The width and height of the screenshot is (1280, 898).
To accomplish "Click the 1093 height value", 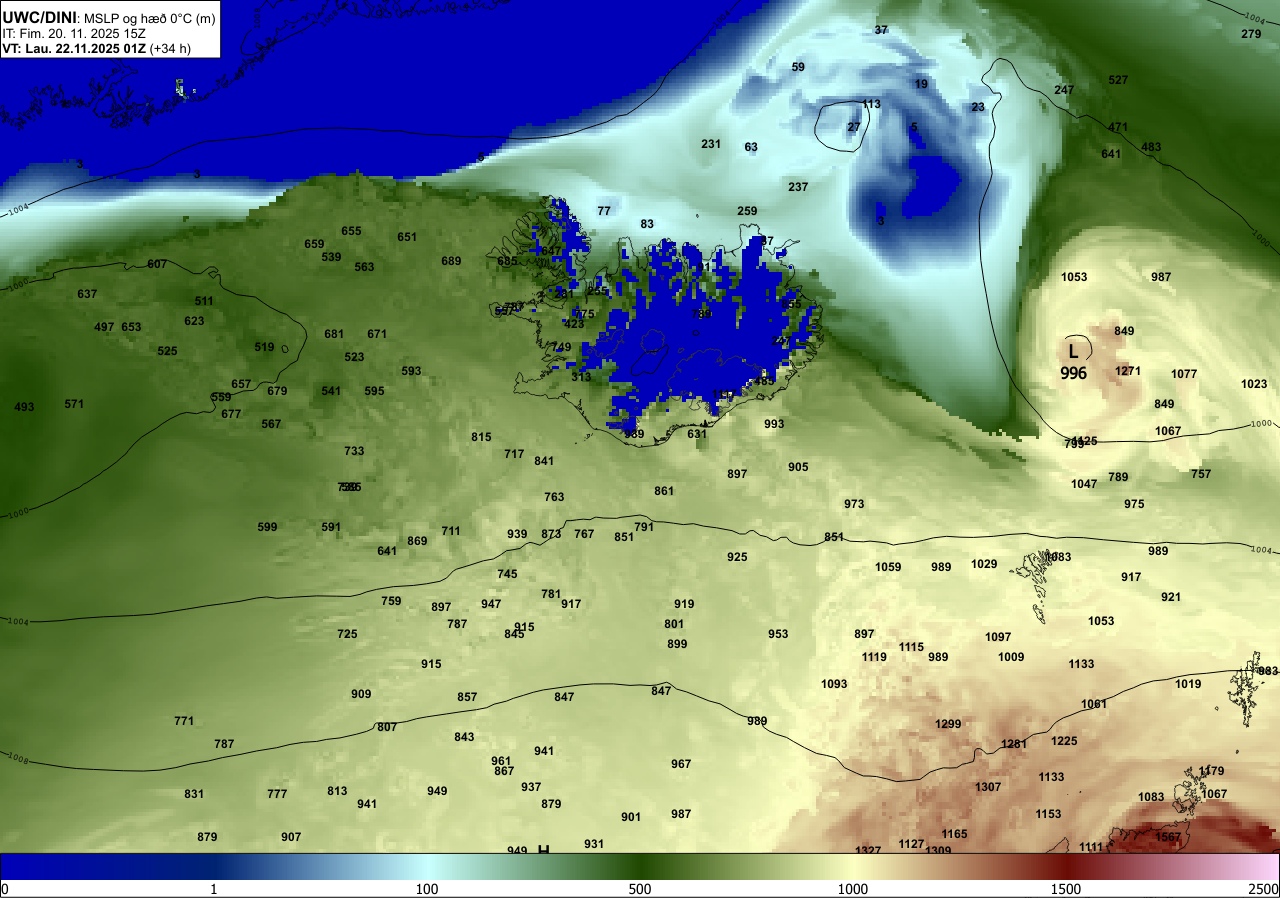I will tap(834, 684).
